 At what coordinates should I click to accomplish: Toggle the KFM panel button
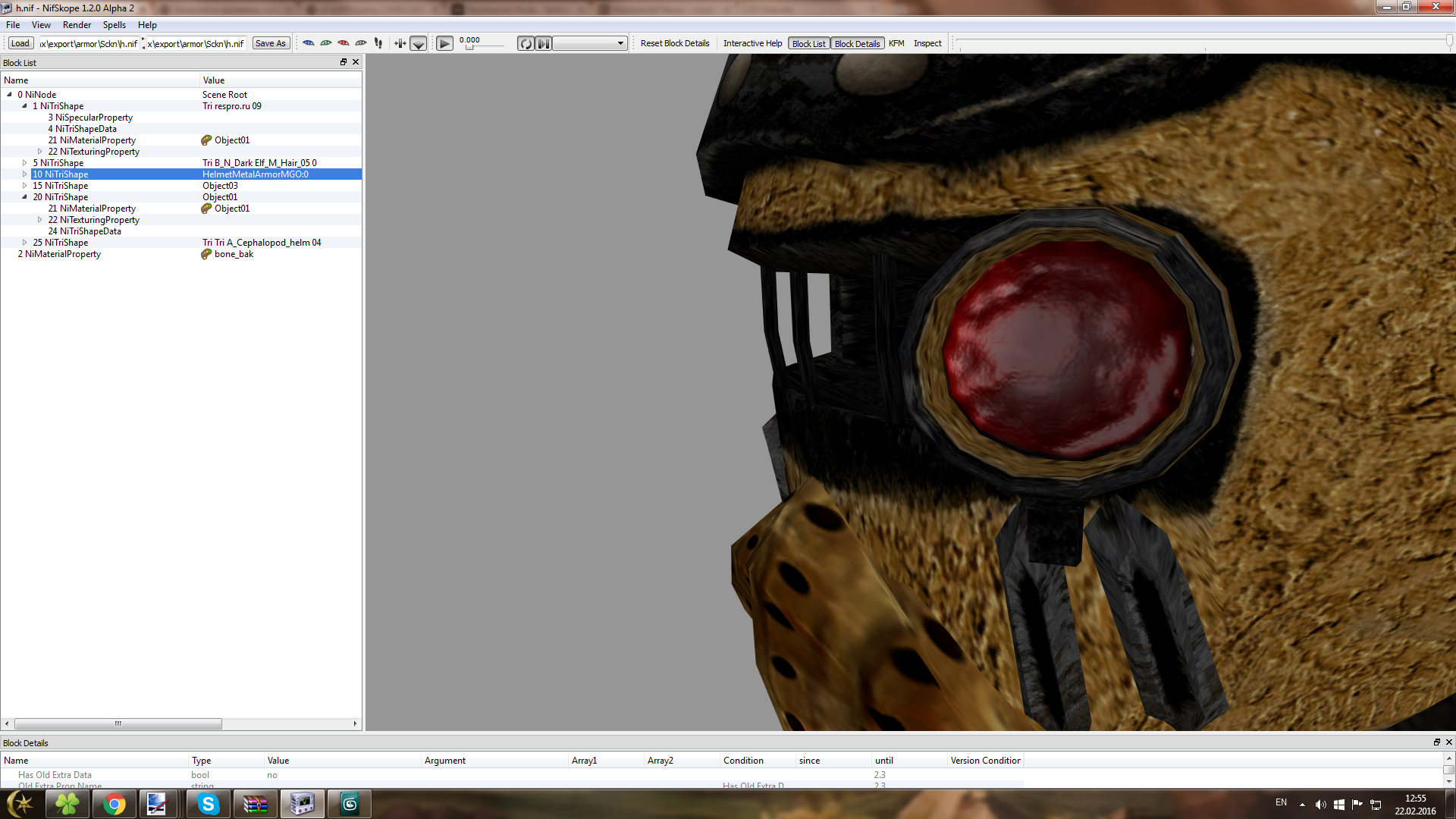point(896,43)
